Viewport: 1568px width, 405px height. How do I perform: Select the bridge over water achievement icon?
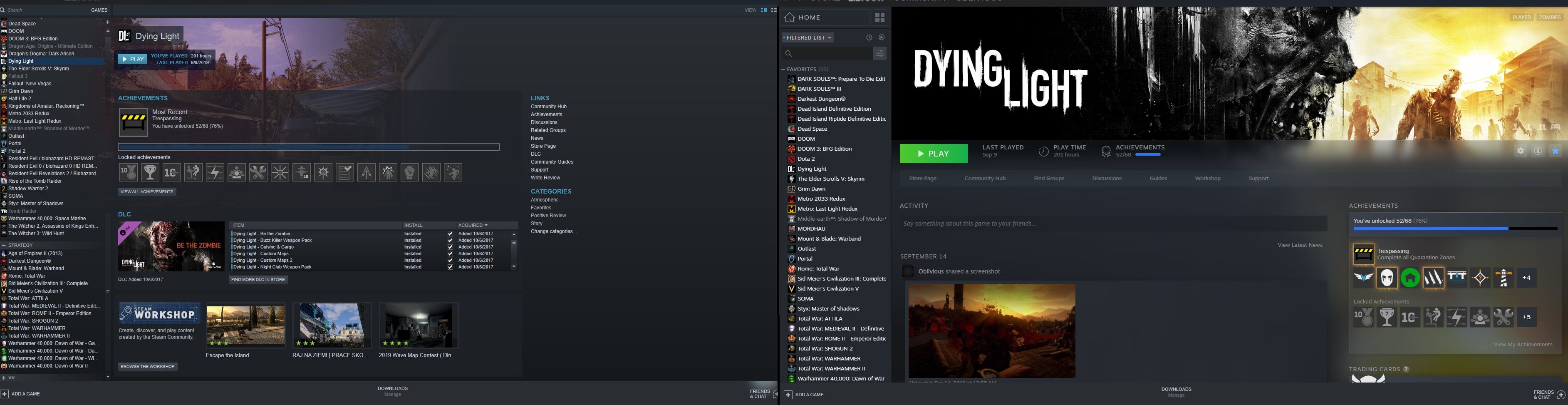1457,278
